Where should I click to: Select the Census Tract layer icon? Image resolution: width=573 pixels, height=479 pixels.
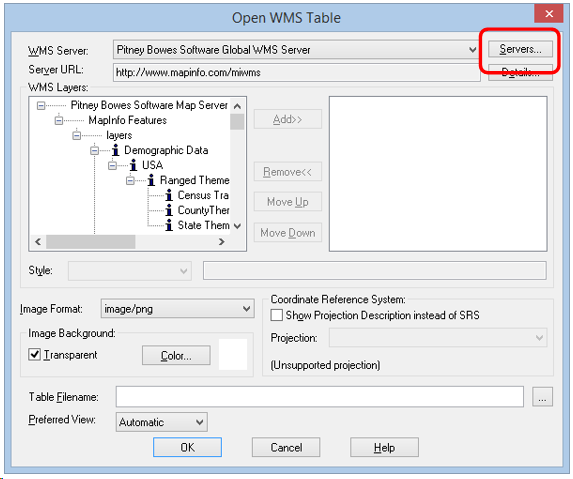169,195
